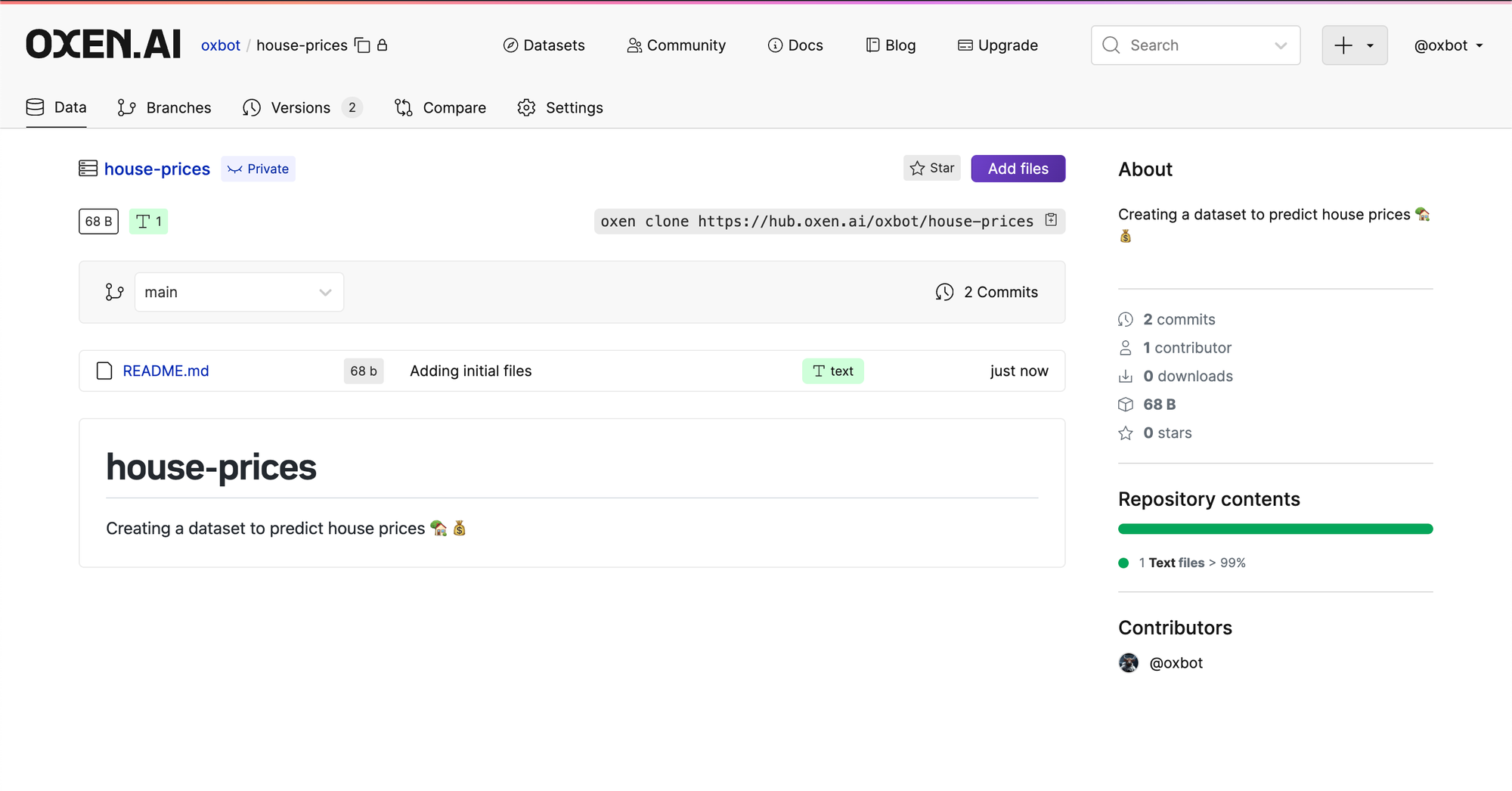The width and height of the screenshot is (1512, 791).
Task: Click the Private visibility badge
Action: pyautogui.click(x=258, y=169)
